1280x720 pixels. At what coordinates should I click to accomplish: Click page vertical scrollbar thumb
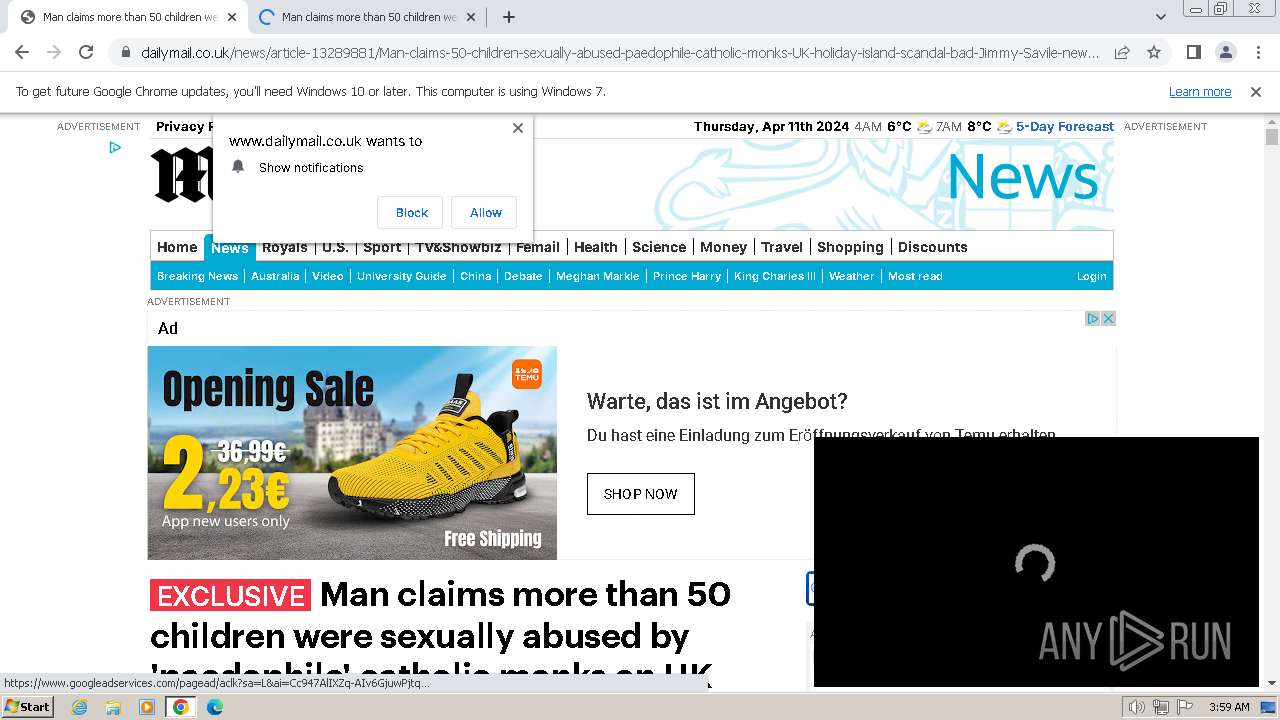pos(1272,137)
